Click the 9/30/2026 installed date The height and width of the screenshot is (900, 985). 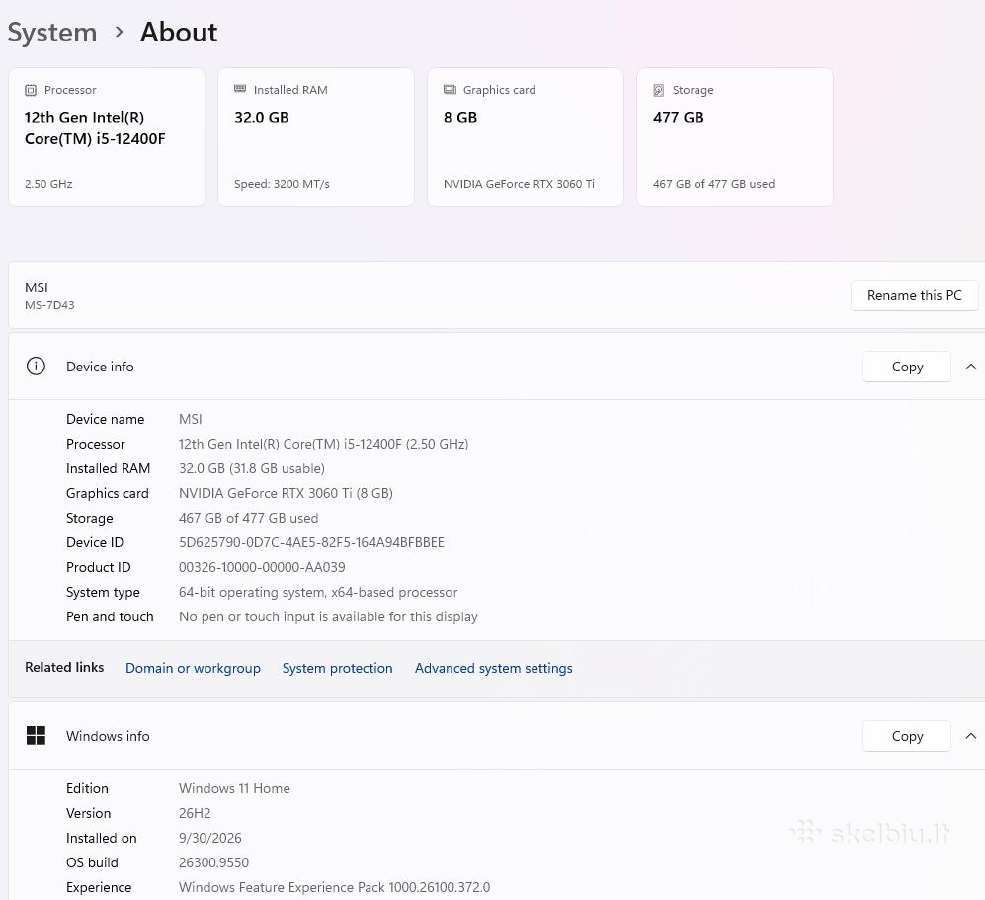click(210, 838)
